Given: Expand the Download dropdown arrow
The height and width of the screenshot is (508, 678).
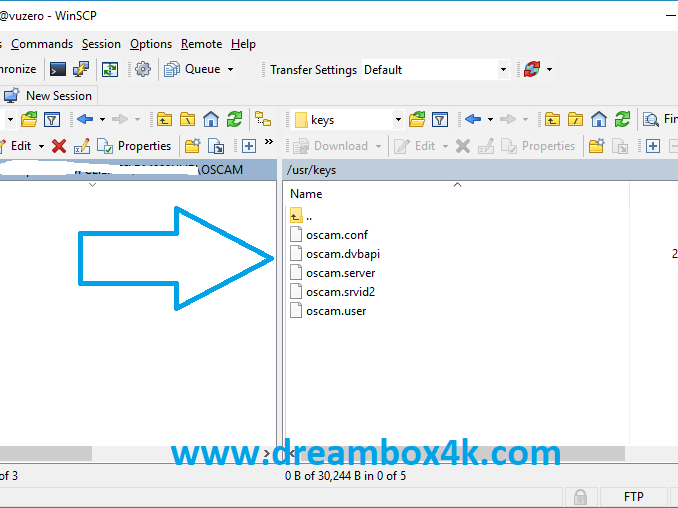Looking at the screenshot, I should (x=378, y=147).
